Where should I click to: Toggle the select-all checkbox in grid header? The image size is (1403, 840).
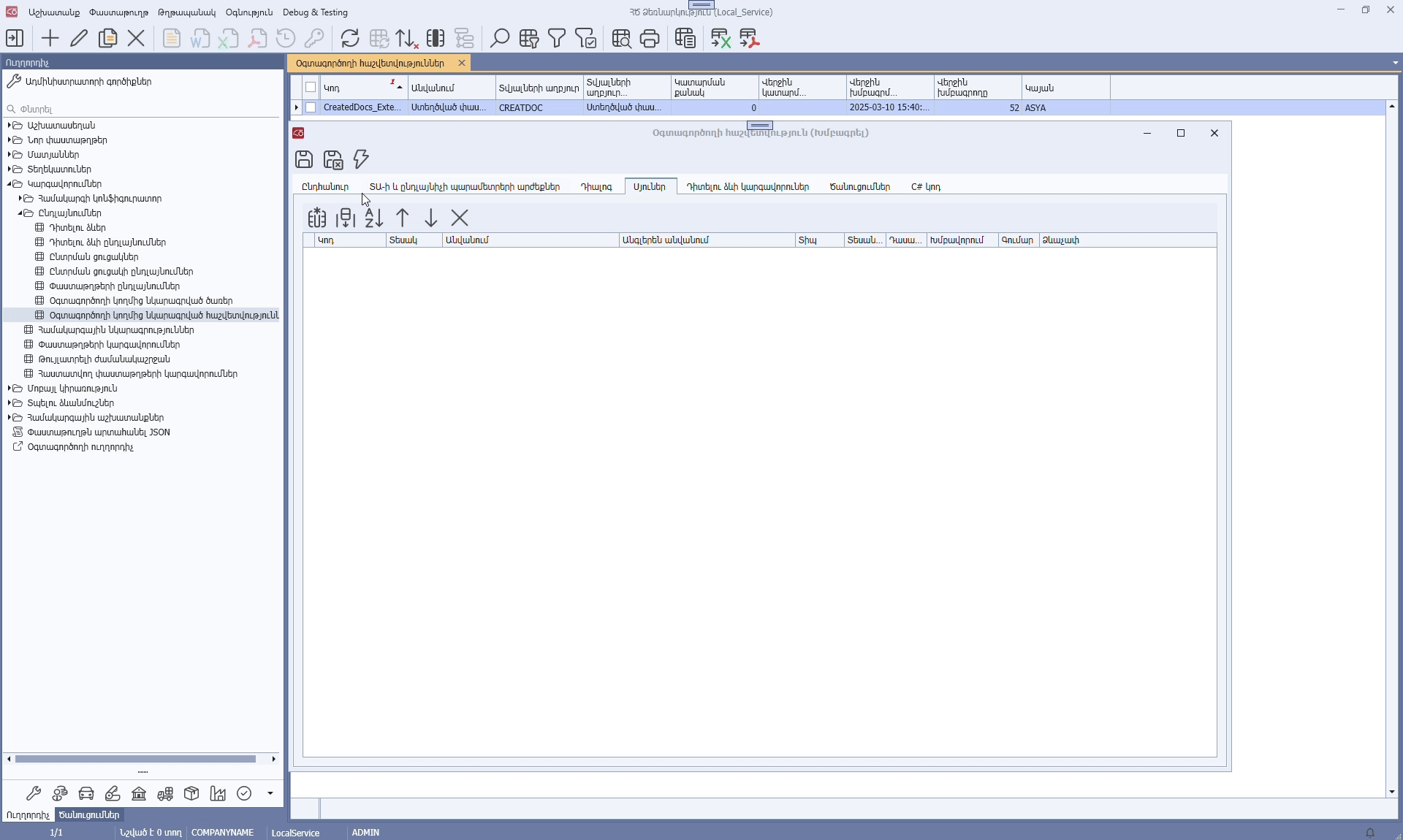pyautogui.click(x=311, y=88)
